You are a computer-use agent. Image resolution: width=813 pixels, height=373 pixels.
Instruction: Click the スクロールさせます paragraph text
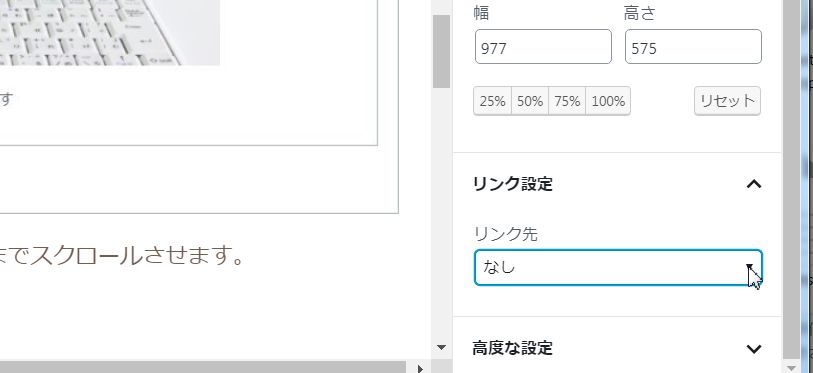coord(122,257)
